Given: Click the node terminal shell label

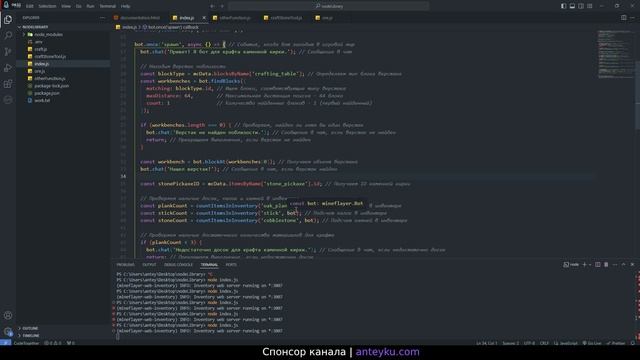Looking at the screenshot, I should pos(571,264).
